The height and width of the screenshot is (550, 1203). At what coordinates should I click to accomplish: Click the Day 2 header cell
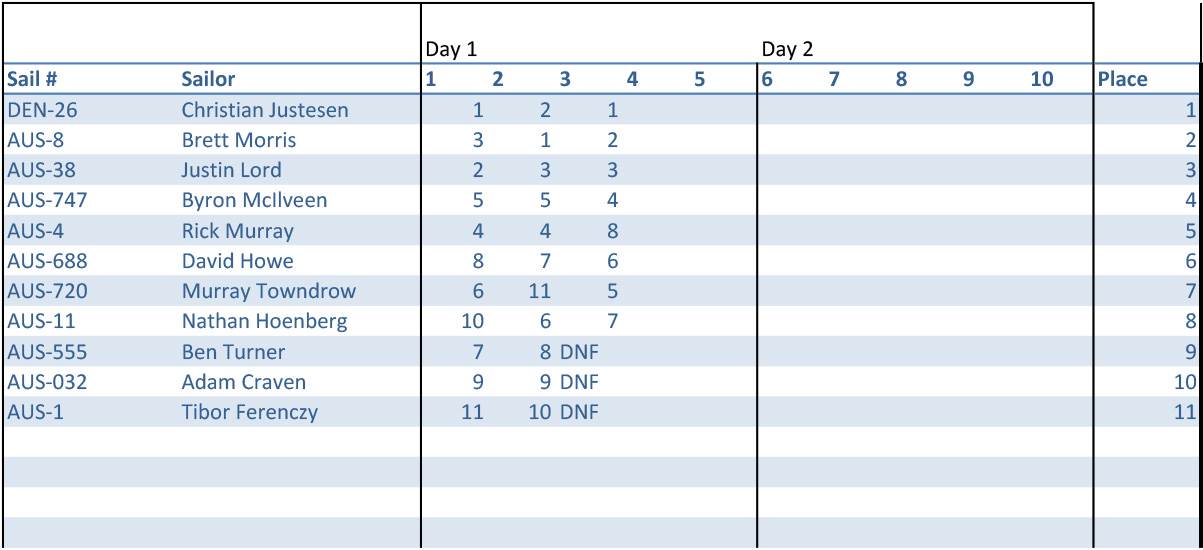(787, 49)
